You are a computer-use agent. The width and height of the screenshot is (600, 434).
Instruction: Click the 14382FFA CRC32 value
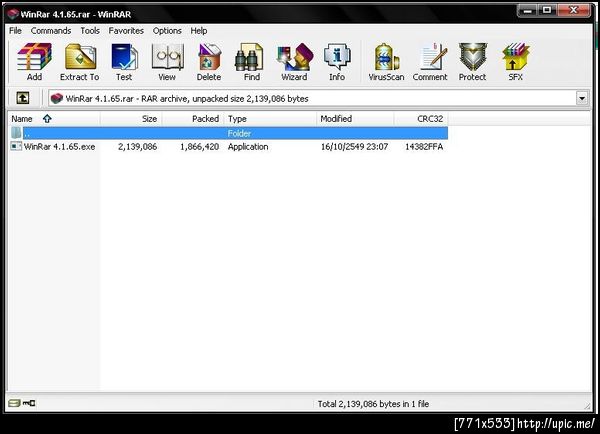click(x=424, y=147)
